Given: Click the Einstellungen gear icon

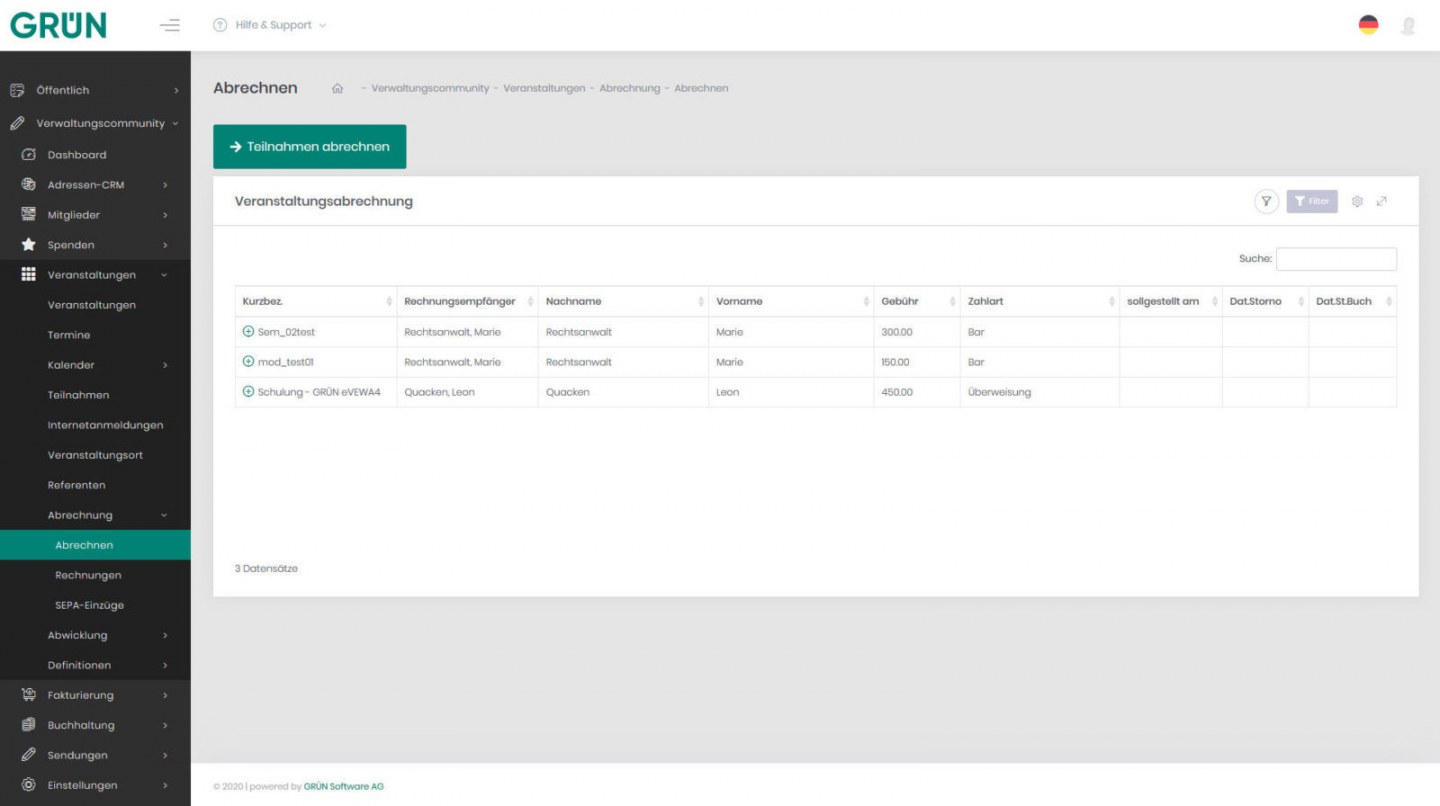Looking at the screenshot, I should coord(28,784).
